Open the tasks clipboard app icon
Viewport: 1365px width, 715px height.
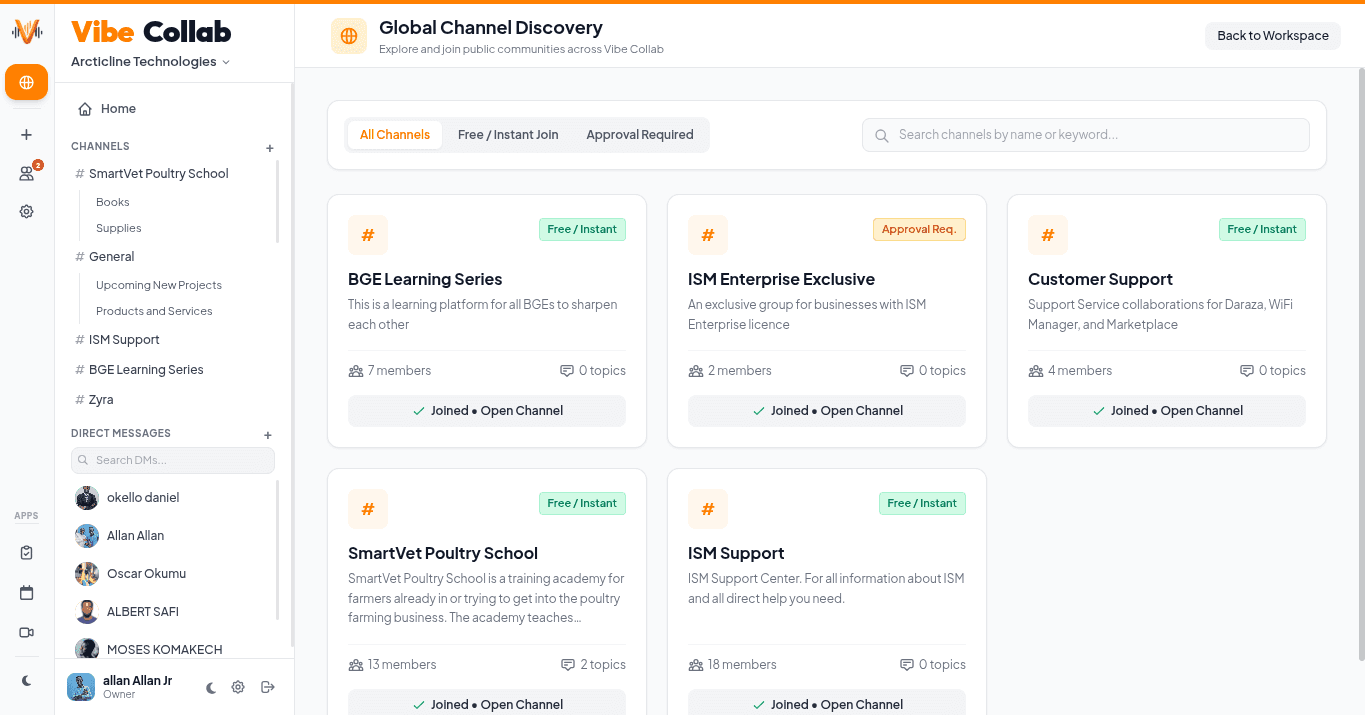(26, 553)
